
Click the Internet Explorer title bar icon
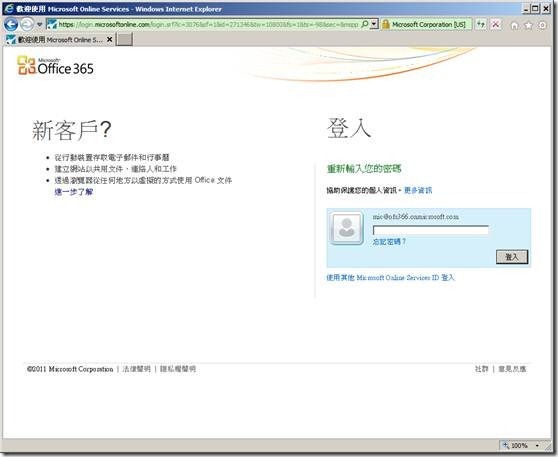click(9, 9)
